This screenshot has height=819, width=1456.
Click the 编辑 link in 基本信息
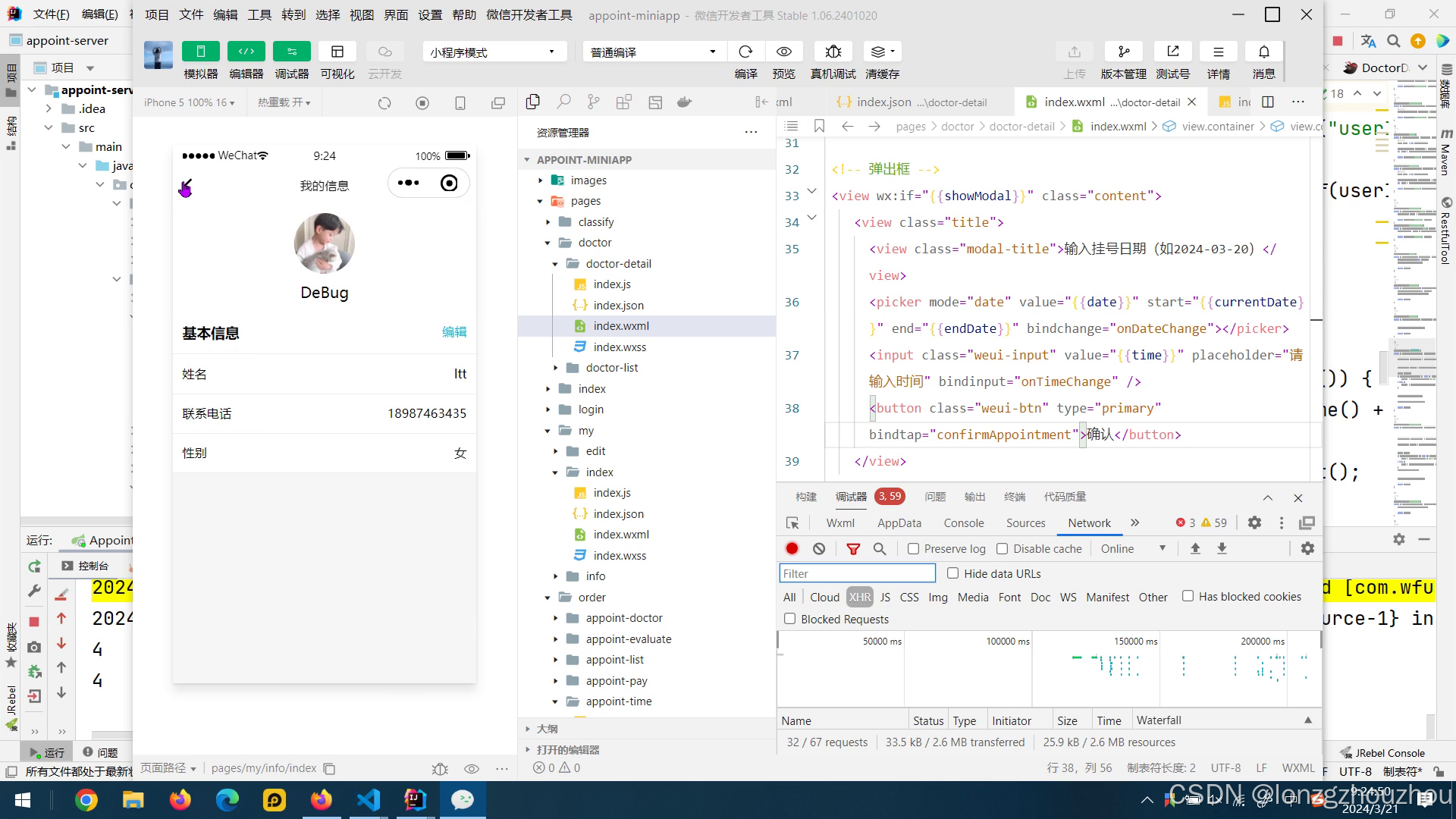coord(454,332)
